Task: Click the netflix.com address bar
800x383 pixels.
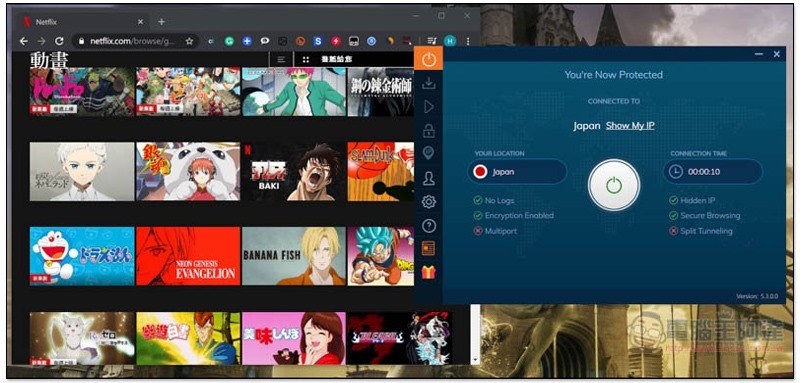Action: point(136,41)
